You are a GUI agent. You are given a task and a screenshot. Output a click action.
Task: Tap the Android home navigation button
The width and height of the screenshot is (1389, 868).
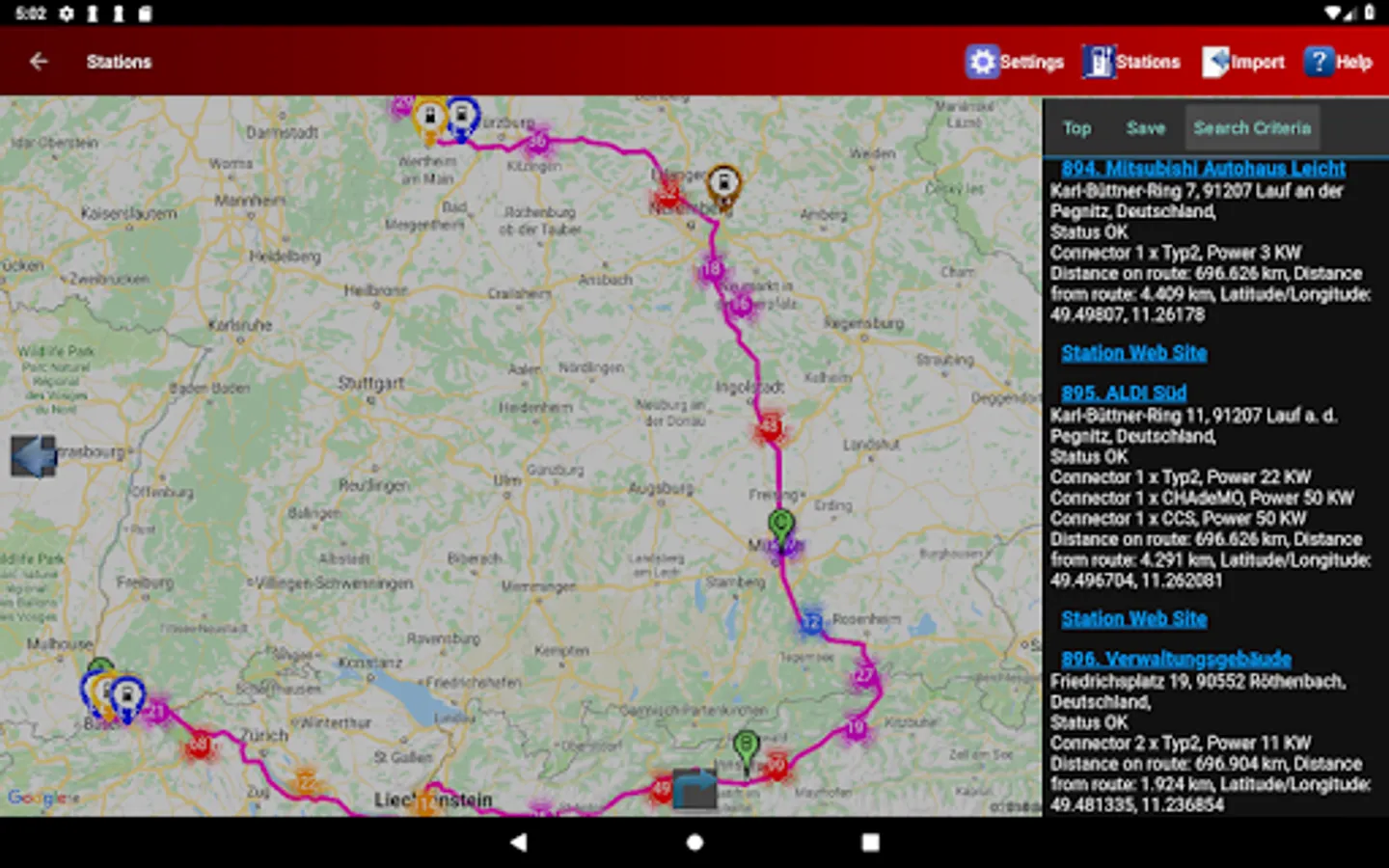point(694,842)
